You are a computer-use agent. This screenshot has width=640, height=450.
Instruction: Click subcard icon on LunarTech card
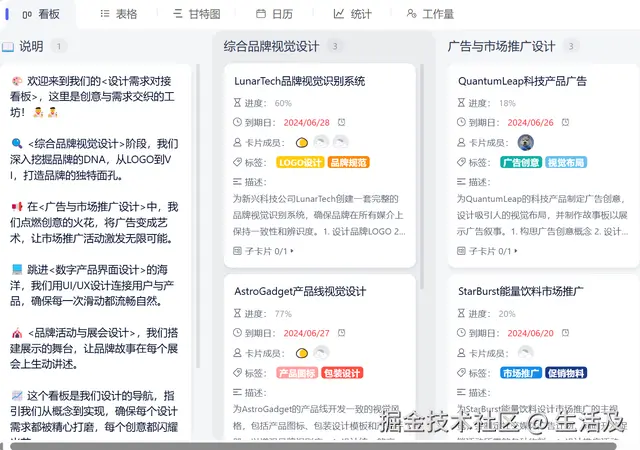click(237, 251)
